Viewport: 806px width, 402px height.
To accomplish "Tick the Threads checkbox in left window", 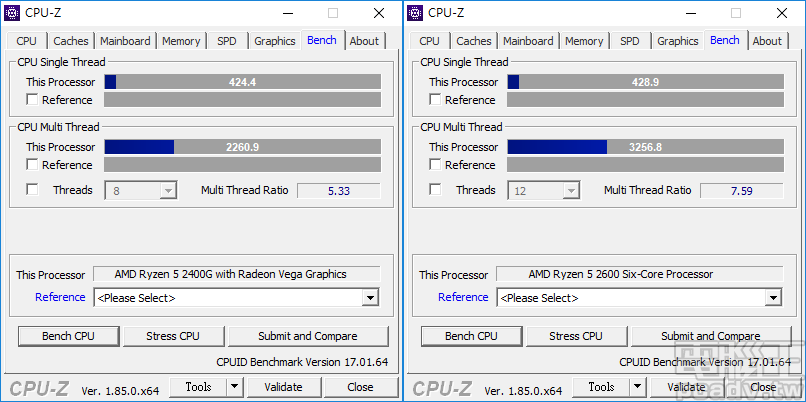I will [x=32, y=190].
